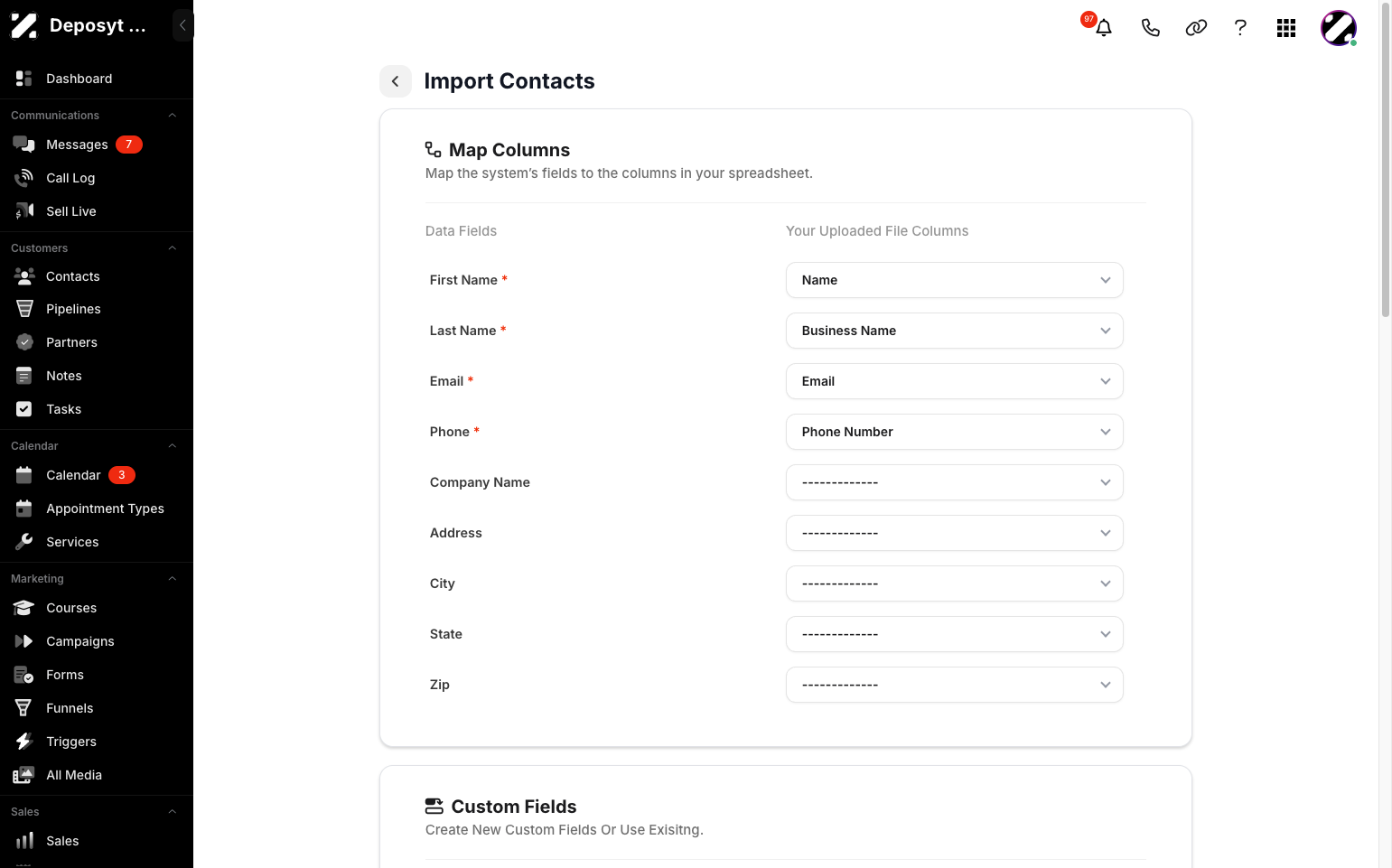Open help question mark icon
This screenshot has width=1392, height=868.
(x=1240, y=28)
